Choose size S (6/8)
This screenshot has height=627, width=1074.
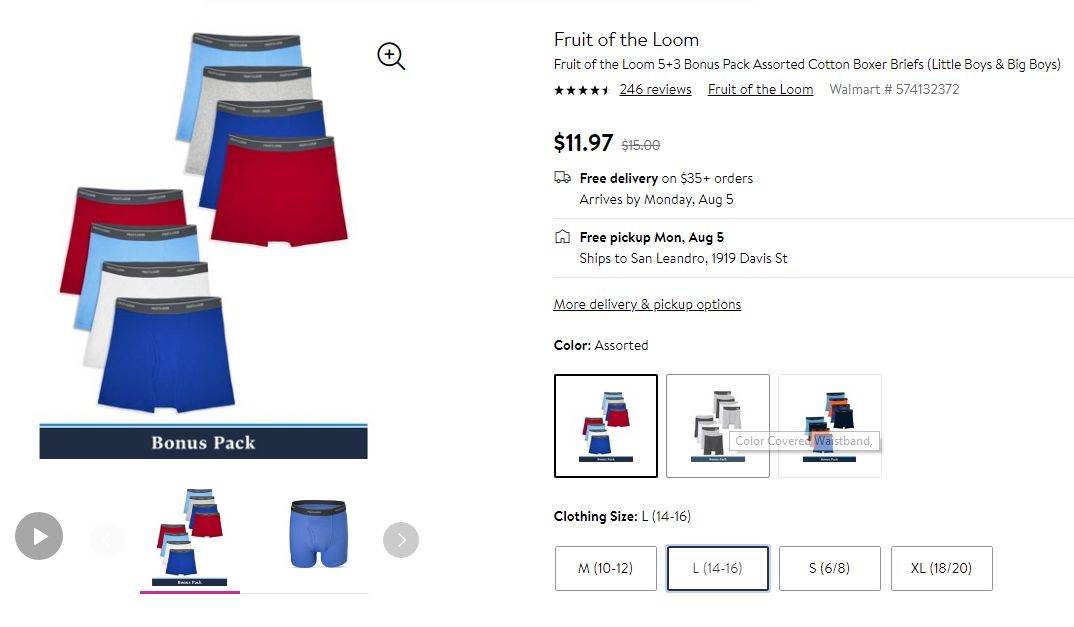(x=829, y=568)
